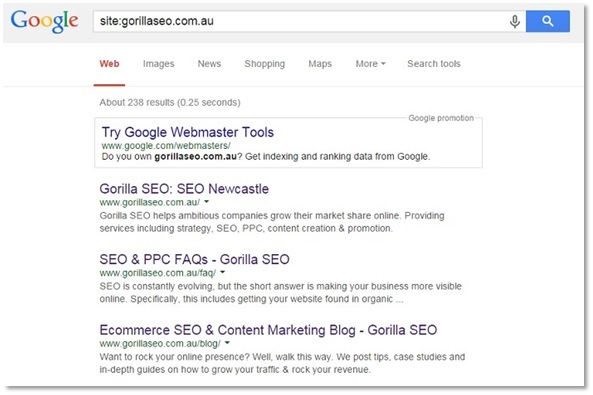
Task: Expand arrow beside gorillaseo.com.au/blog/ URL
Action: coord(227,343)
